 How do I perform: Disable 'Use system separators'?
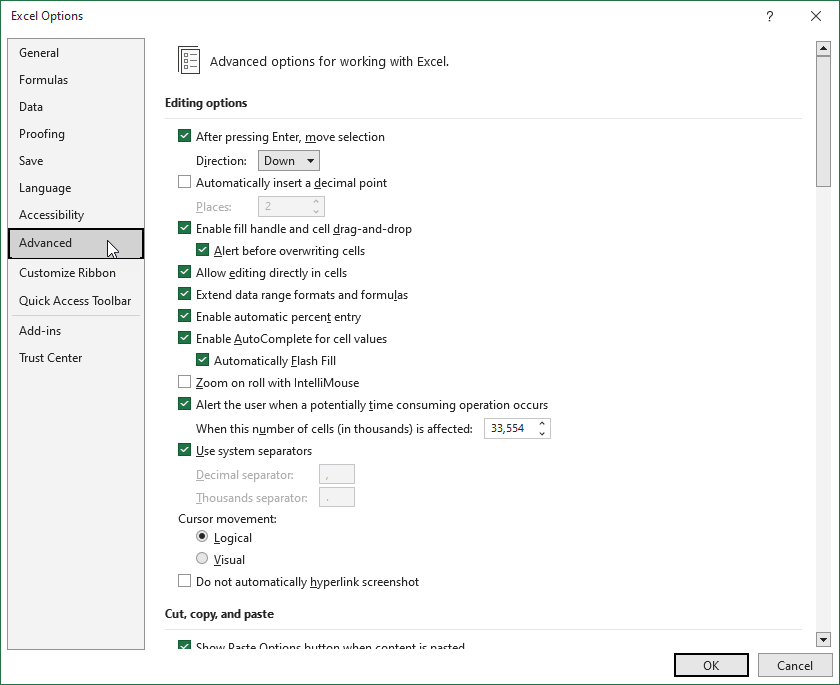click(184, 450)
